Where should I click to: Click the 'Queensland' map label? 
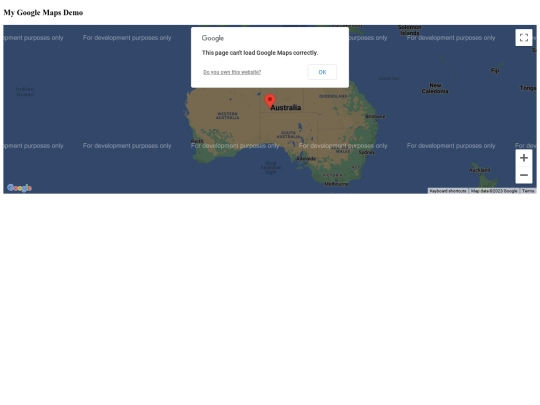(333, 96)
